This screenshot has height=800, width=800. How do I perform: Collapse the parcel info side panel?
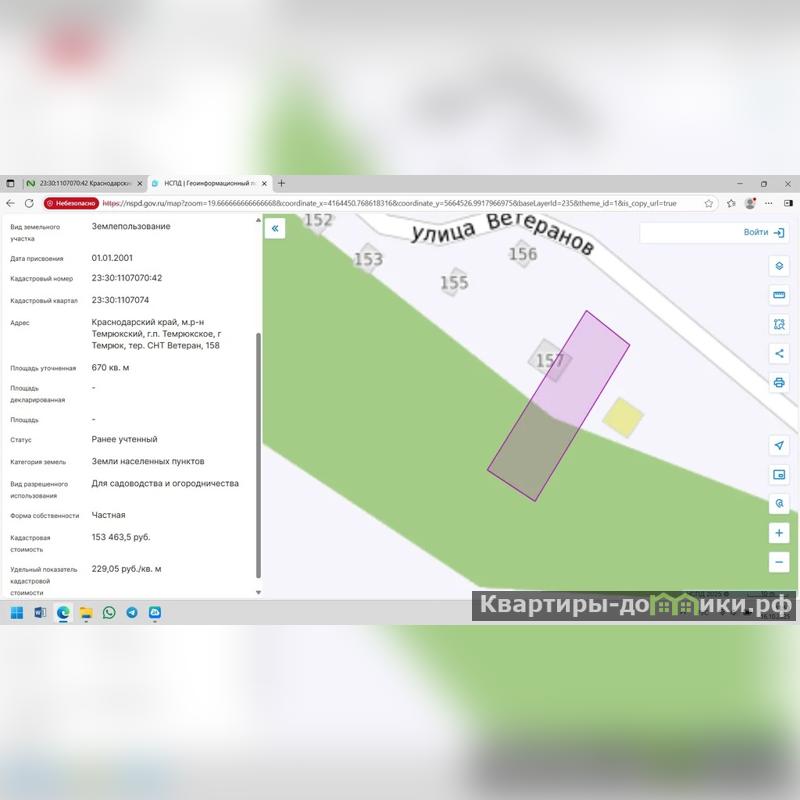click(275, 229)
